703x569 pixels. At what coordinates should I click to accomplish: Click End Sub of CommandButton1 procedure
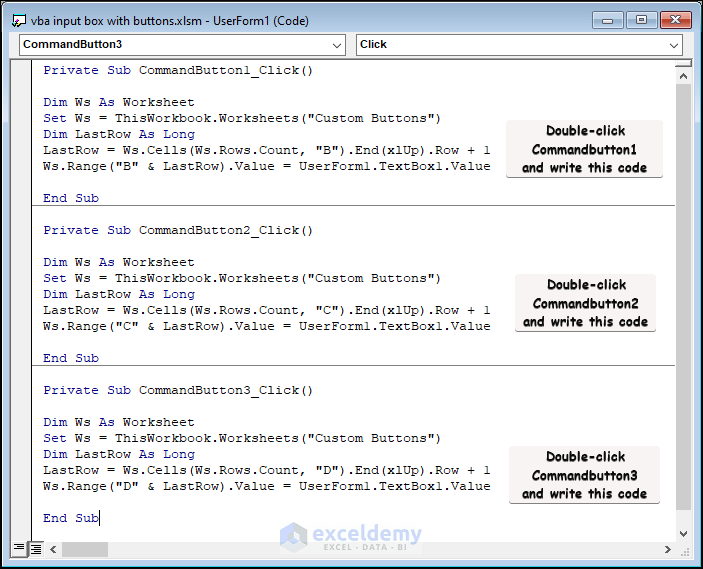tap(71, 198)
